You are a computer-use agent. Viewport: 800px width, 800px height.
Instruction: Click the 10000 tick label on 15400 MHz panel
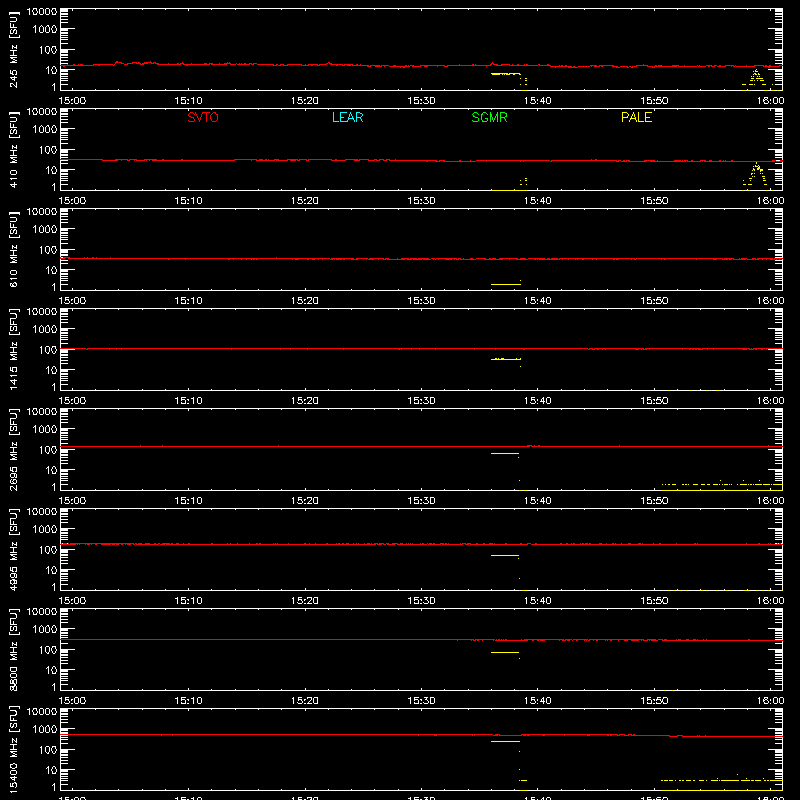pos(42,712)
